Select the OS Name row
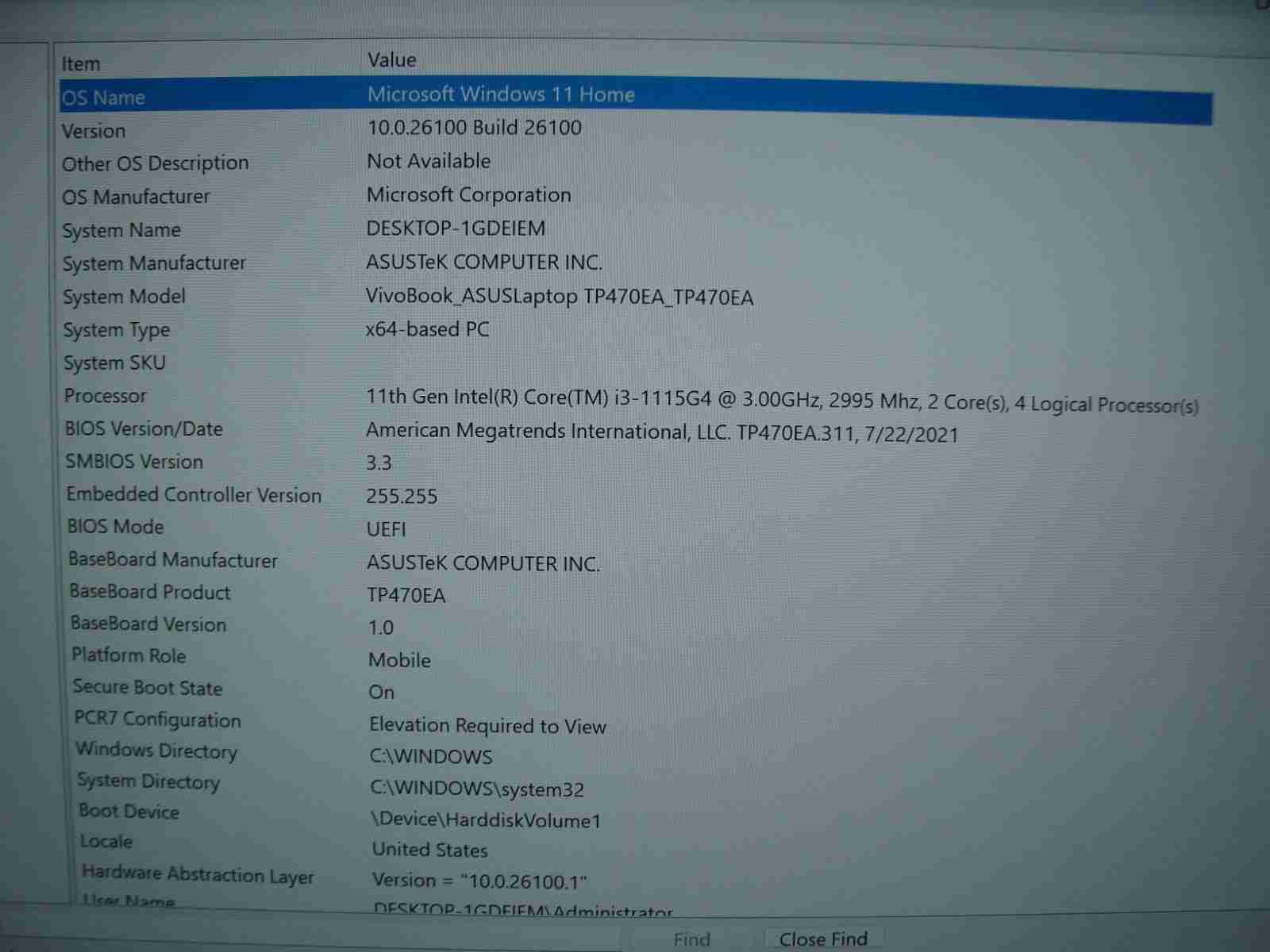 (104, 98)
